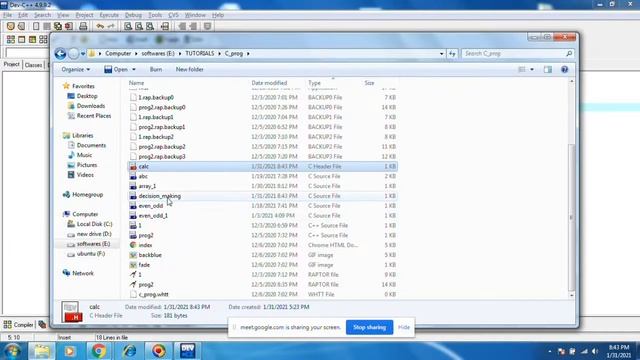Click the Find magnifier icon in Dev-C++ toolbar
The height and width of the screenshot is (360, 640).
[128, 27]
